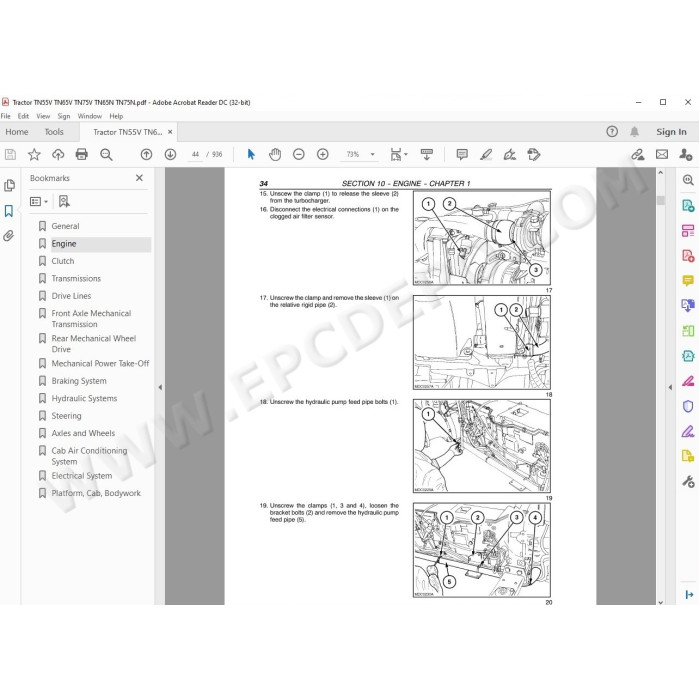The height and width of the screenshot is (700, 700).
Task: Jump to the Braking System bookmark
Action: pos(79,381)
